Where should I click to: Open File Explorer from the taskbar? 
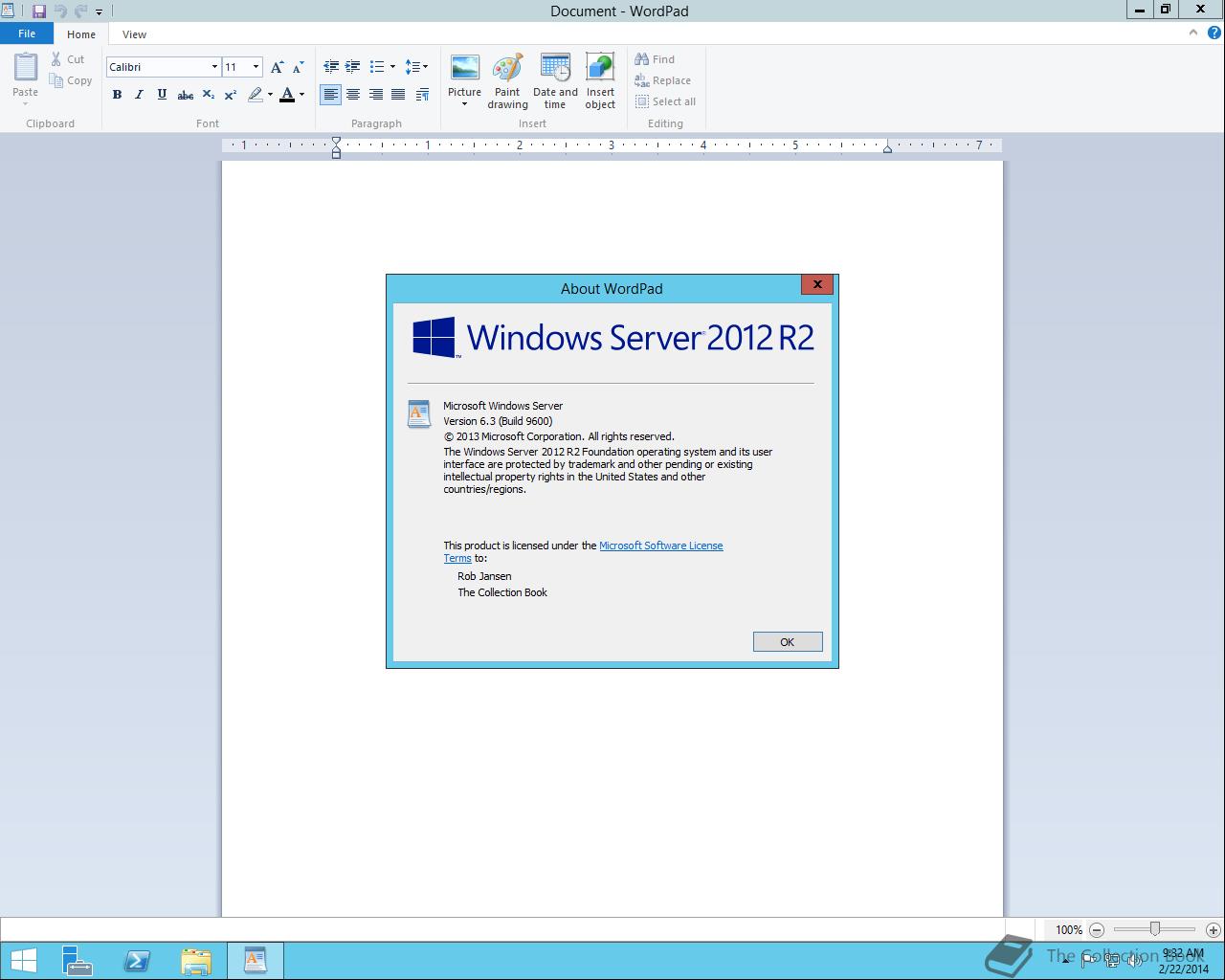click(x=195, y=961)
